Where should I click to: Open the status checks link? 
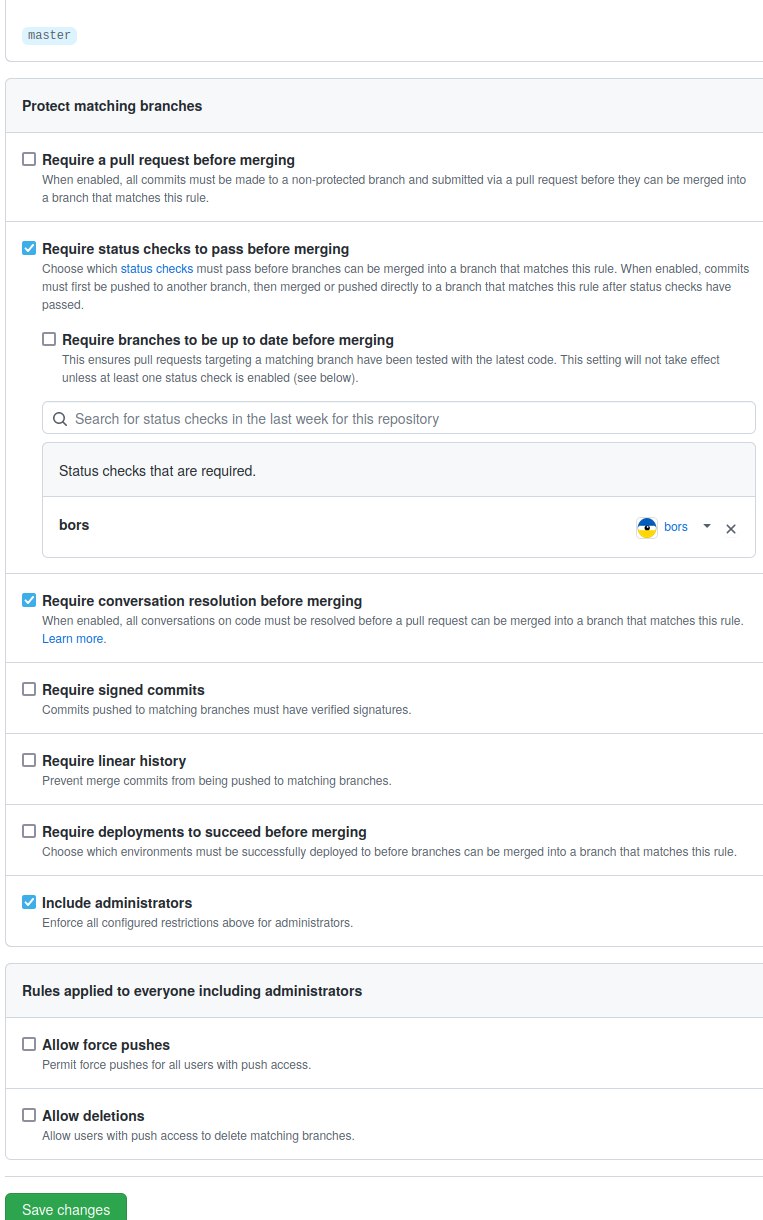(x=157, y=269)
